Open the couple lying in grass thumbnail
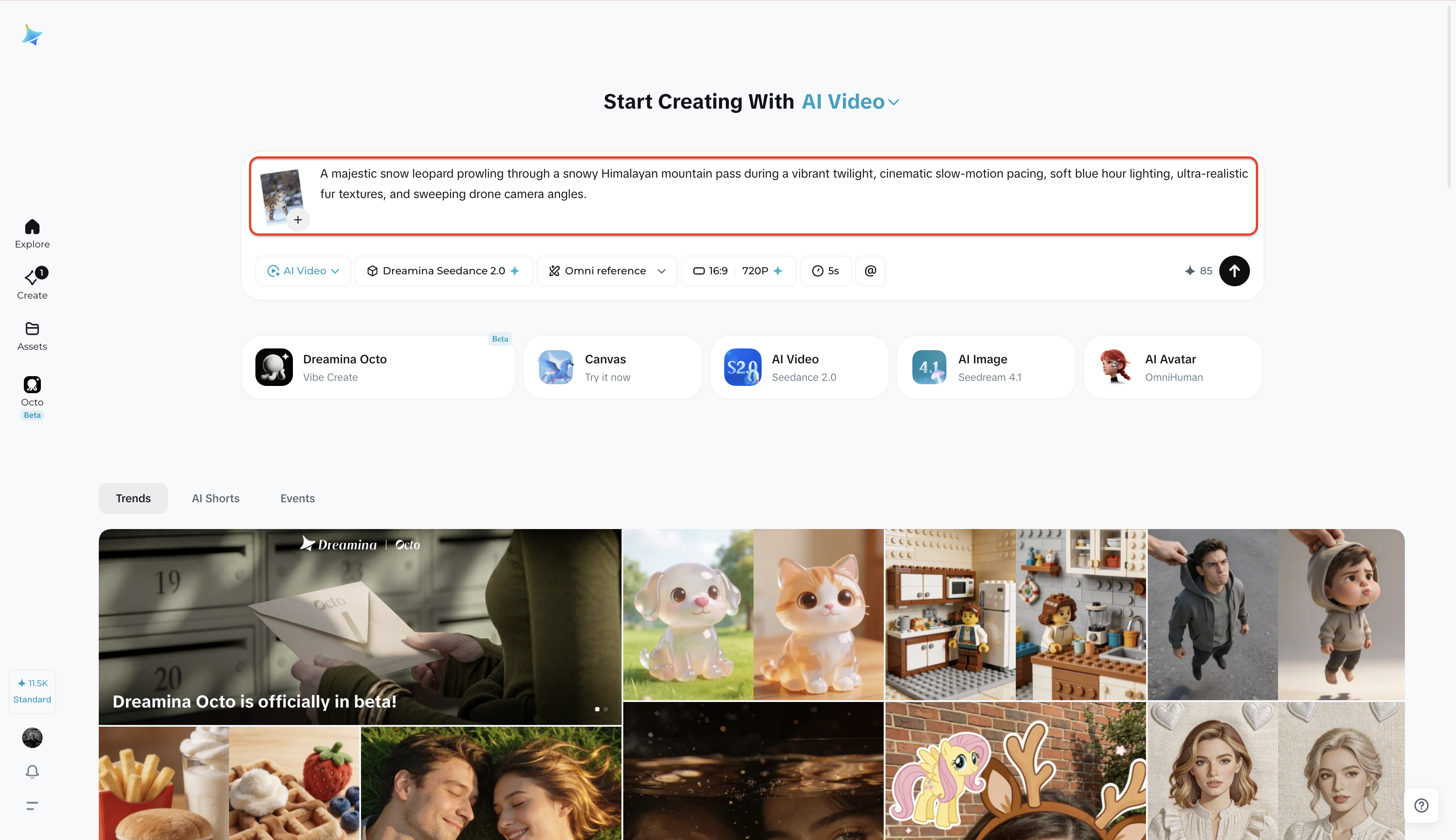The width and height of the screenshot is (1456, 840). [x=491, y=783]
